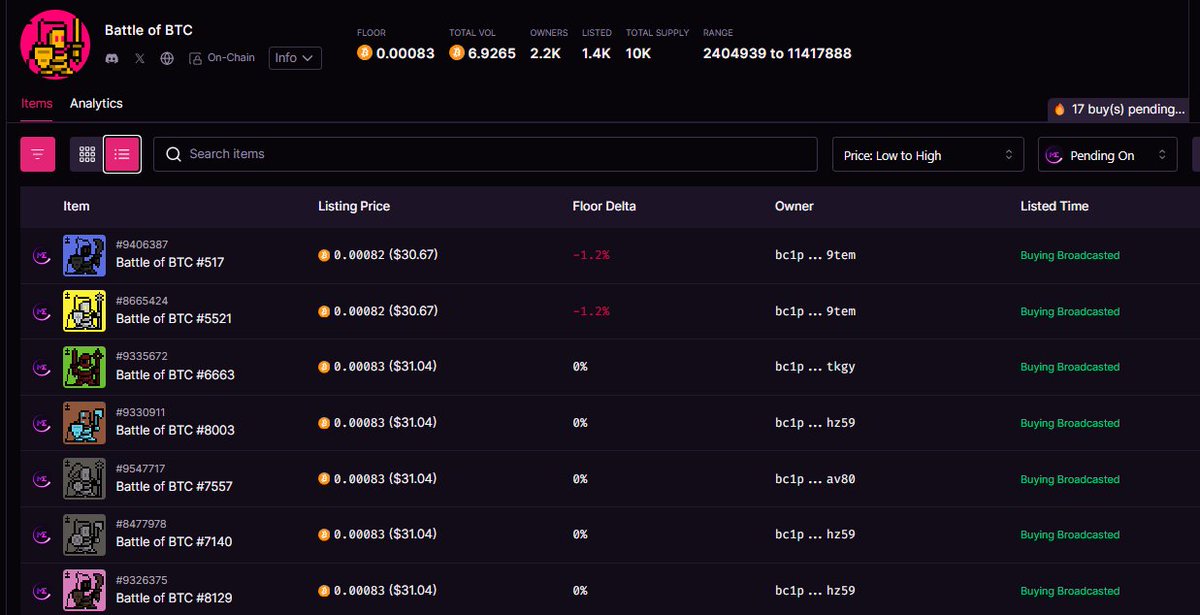
Task: Open the Battle of BTC #6663 thumbnail
Action: (84, 367)
